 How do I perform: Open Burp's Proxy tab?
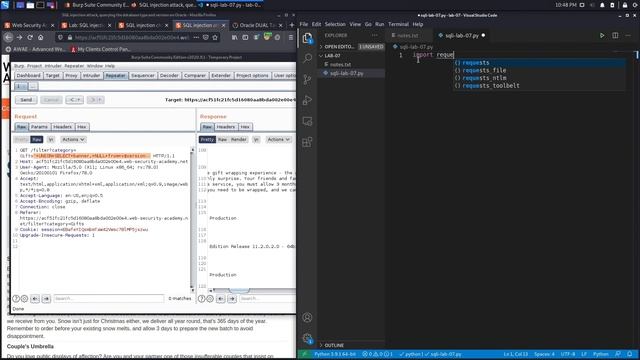[x=71, y=76]
